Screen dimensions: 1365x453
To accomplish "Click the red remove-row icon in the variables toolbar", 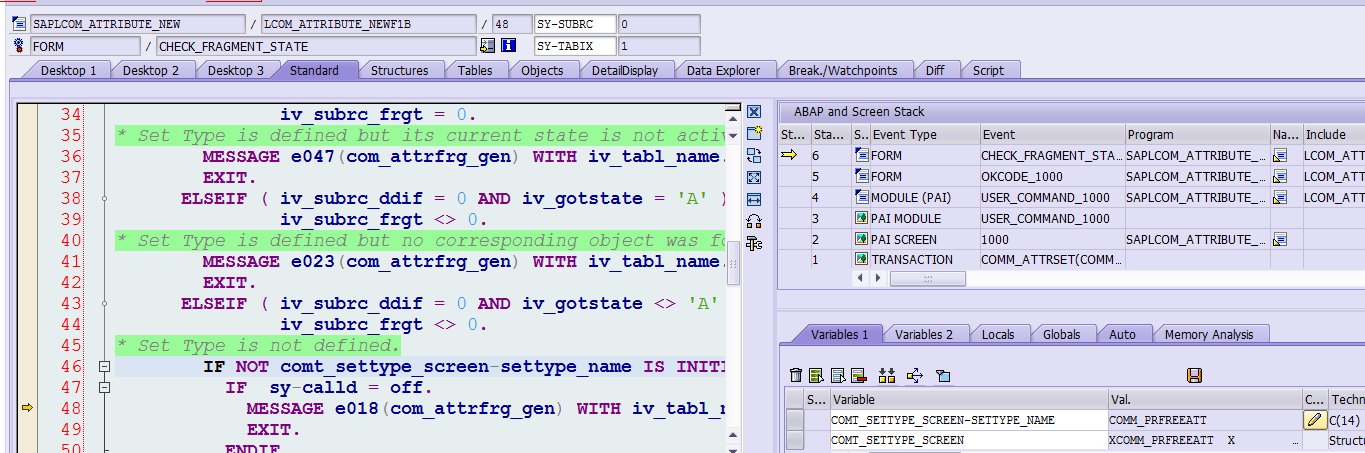I will point(858,375).
